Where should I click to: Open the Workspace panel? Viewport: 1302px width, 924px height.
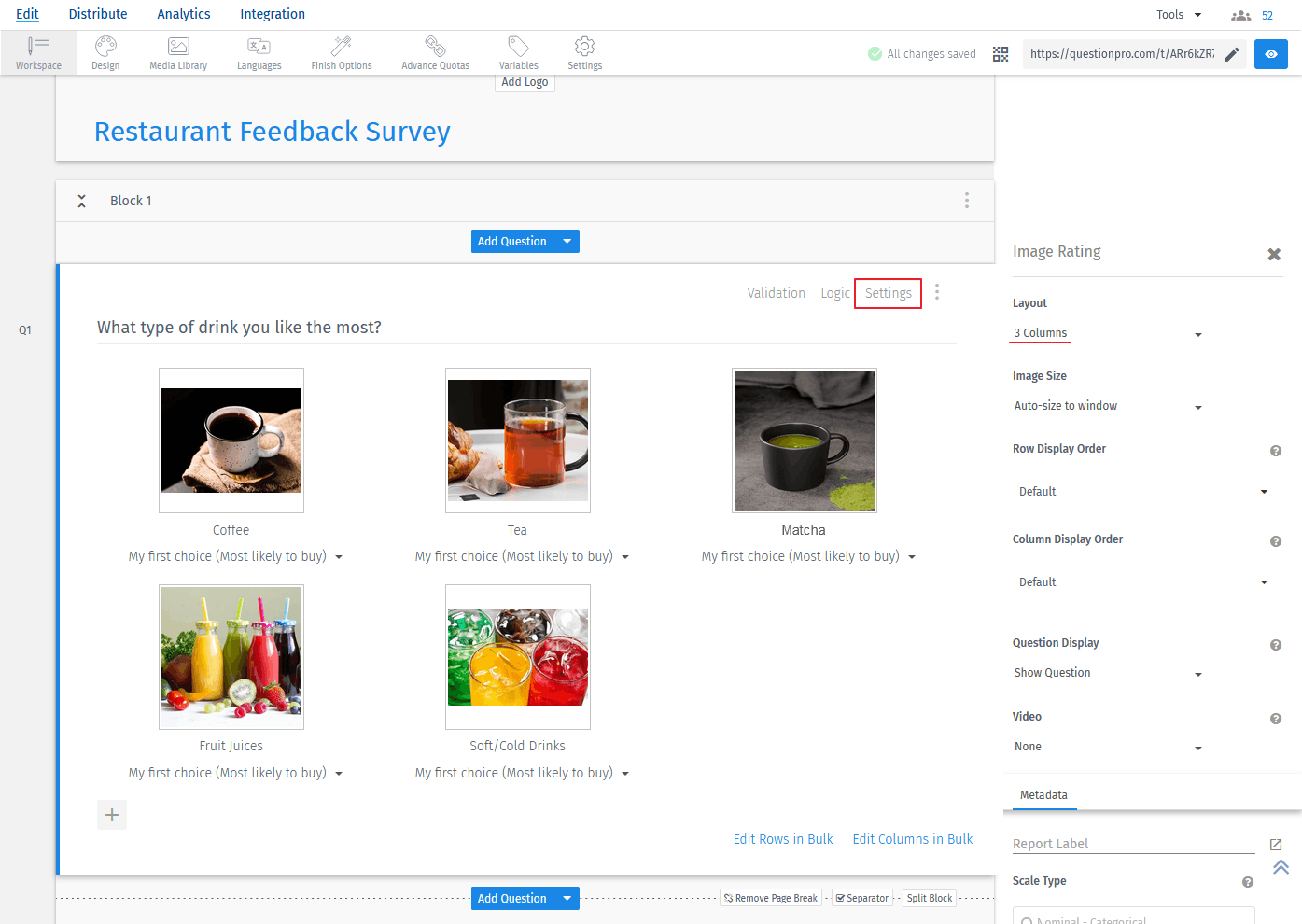[x=38, y=52]
